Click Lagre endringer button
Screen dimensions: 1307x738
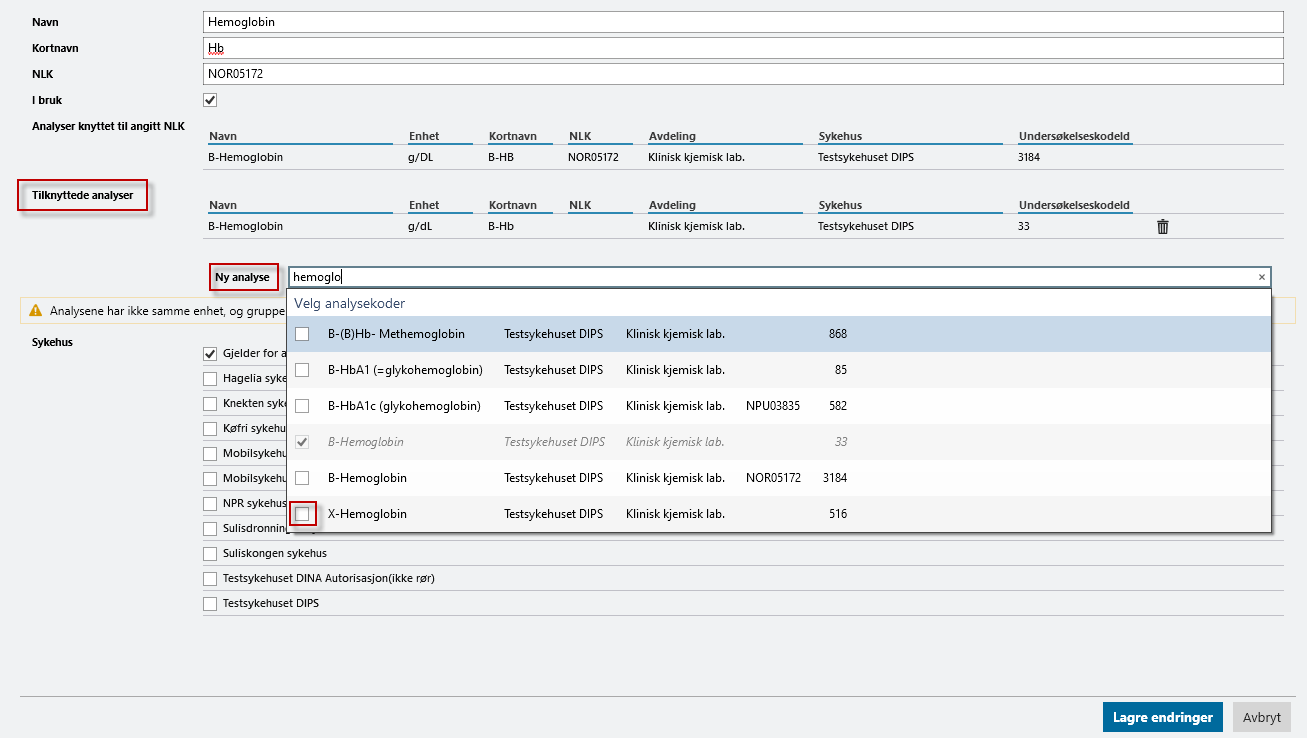(x=1162, y=717)
